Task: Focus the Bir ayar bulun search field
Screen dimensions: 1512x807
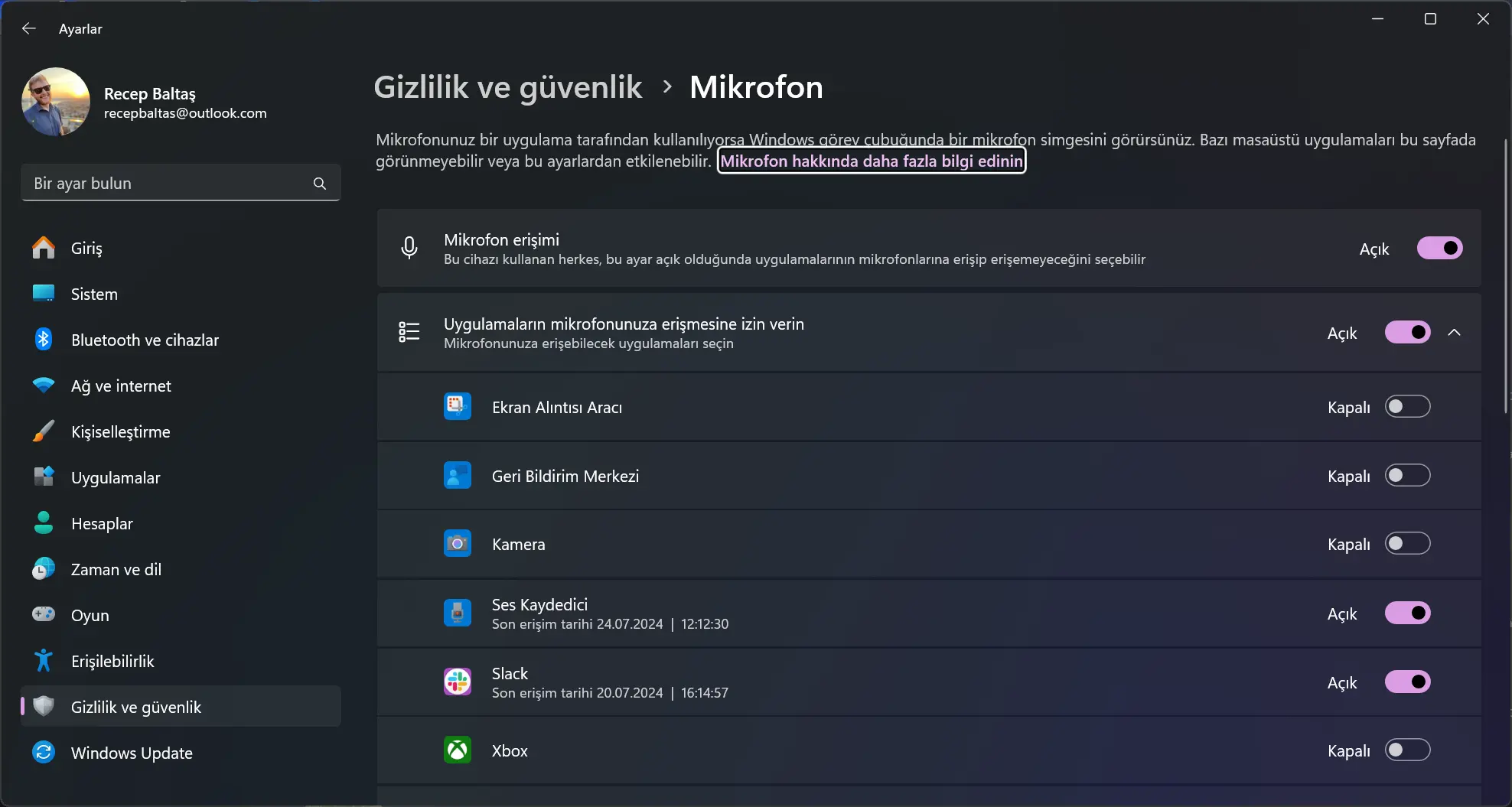Action: coord(181,183)
